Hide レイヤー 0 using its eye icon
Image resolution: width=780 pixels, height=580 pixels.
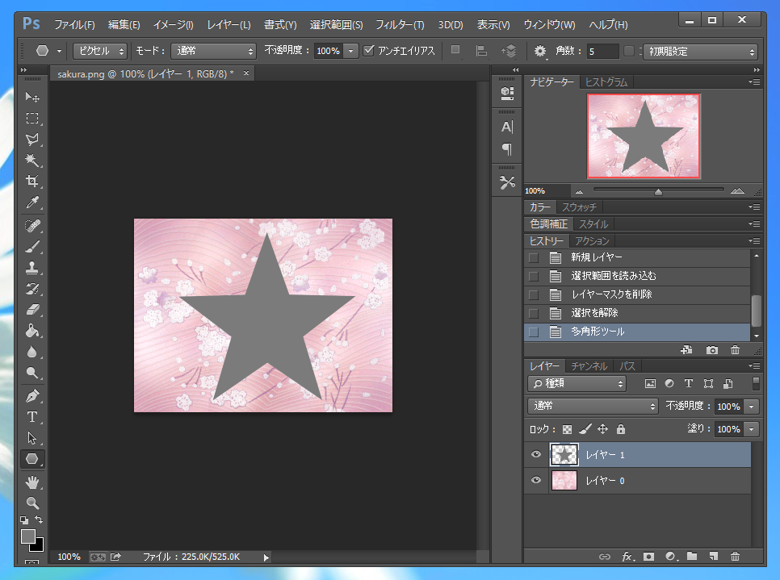click(x=536, y=481)
